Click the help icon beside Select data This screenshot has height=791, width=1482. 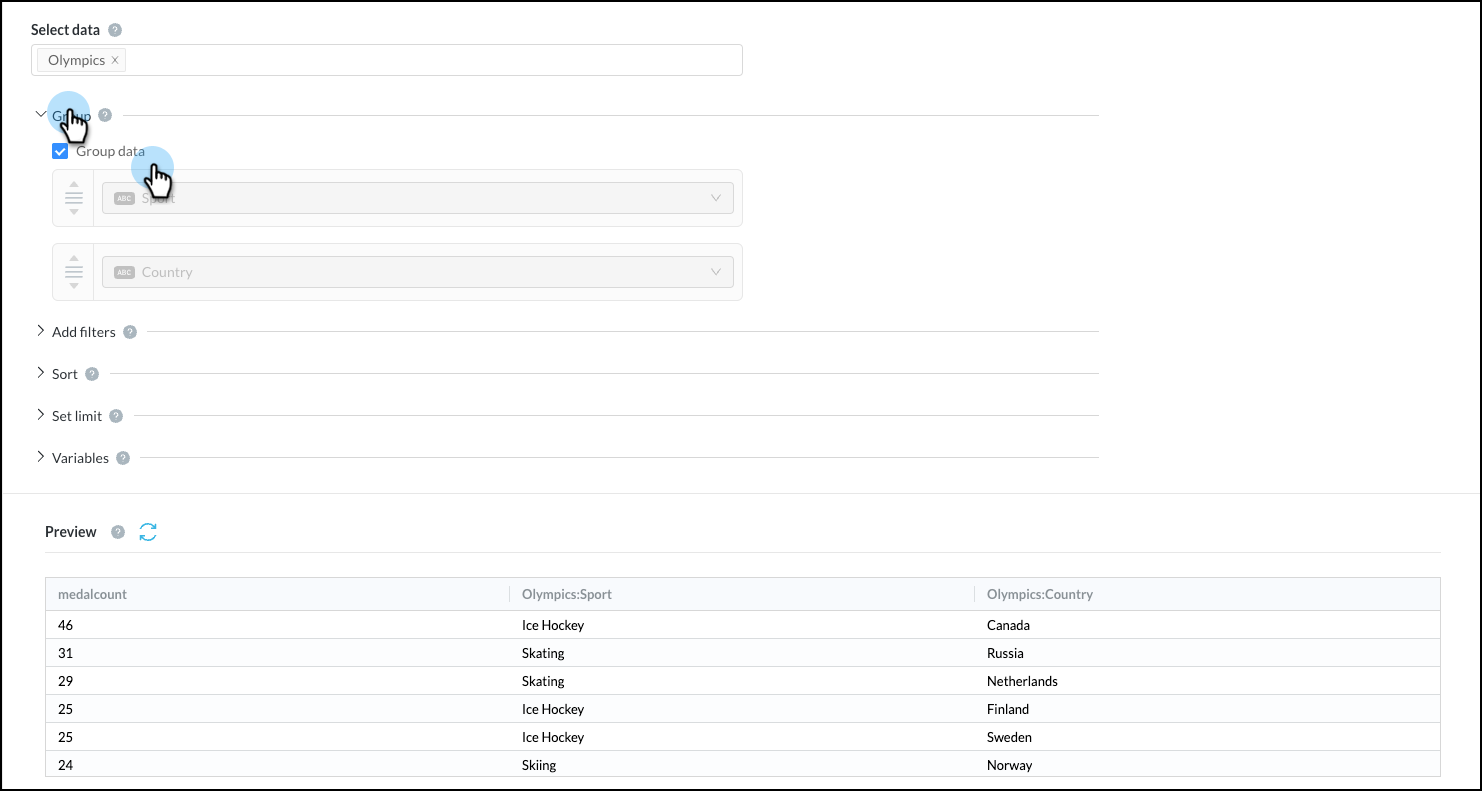point(115,30)
